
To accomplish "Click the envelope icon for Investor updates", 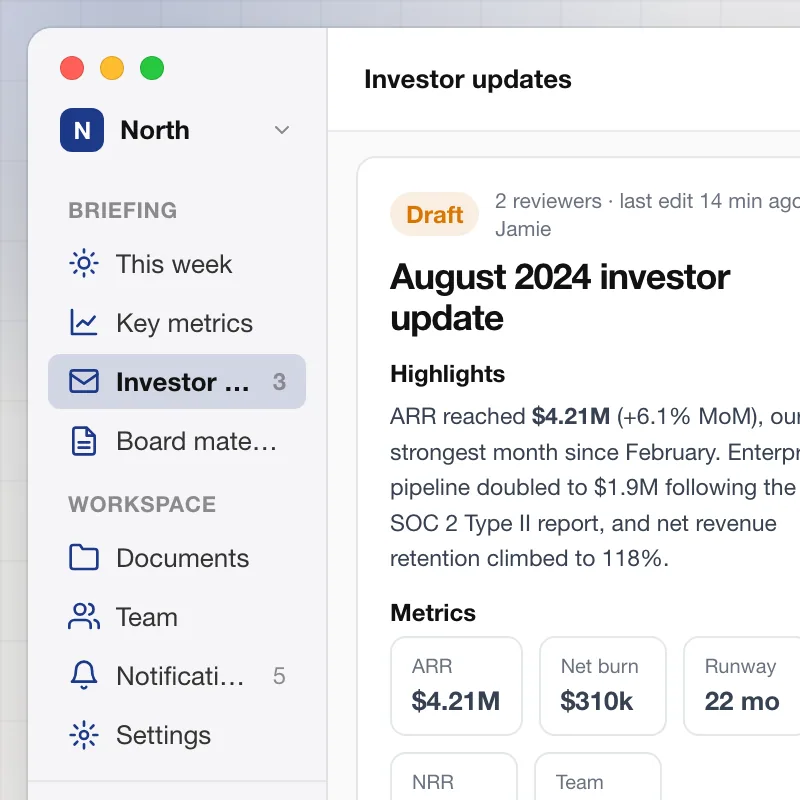I will [x=84, y=381].
